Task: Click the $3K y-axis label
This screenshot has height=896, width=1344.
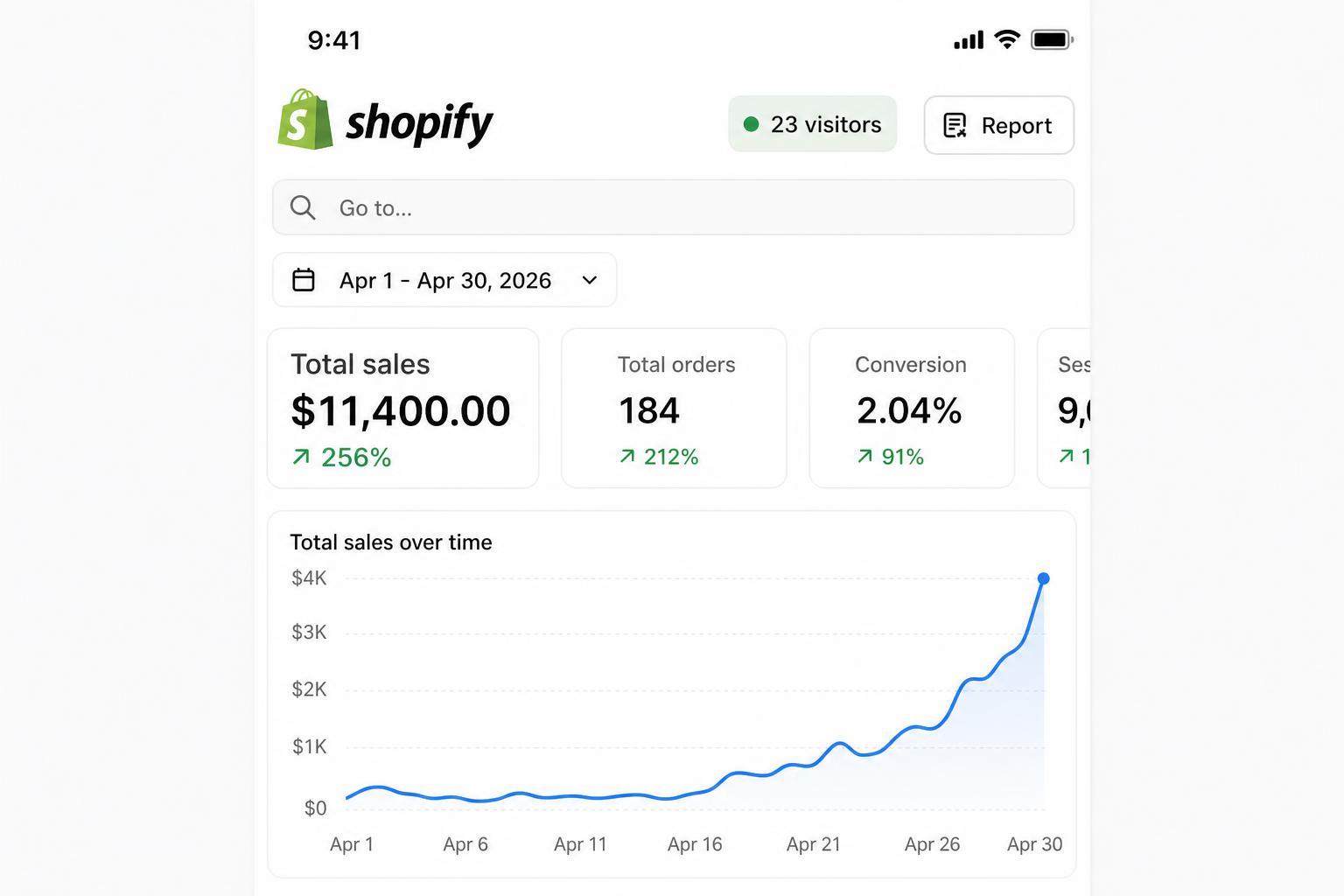Action: click(309, 632)
